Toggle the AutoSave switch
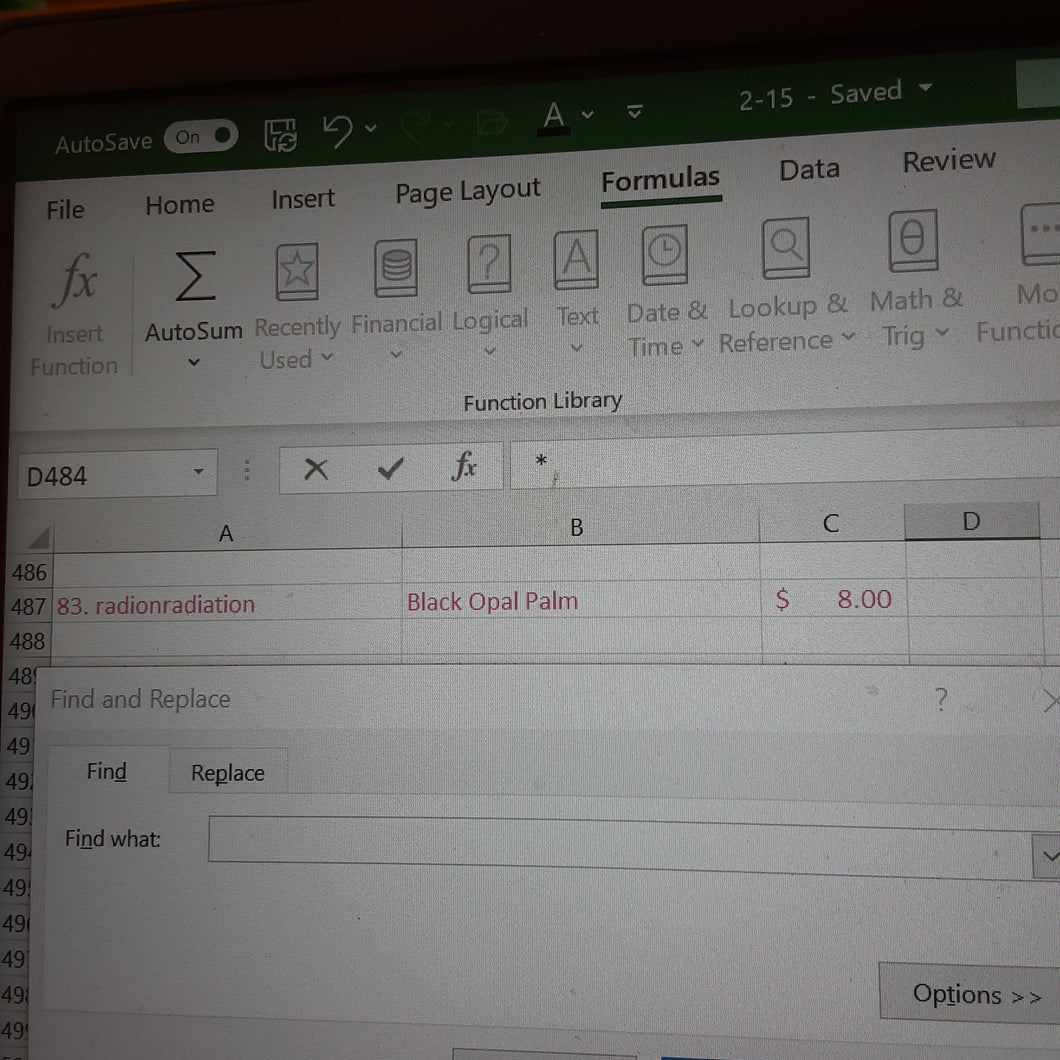Screen dimensions: 1060x1060 [201, 137]
